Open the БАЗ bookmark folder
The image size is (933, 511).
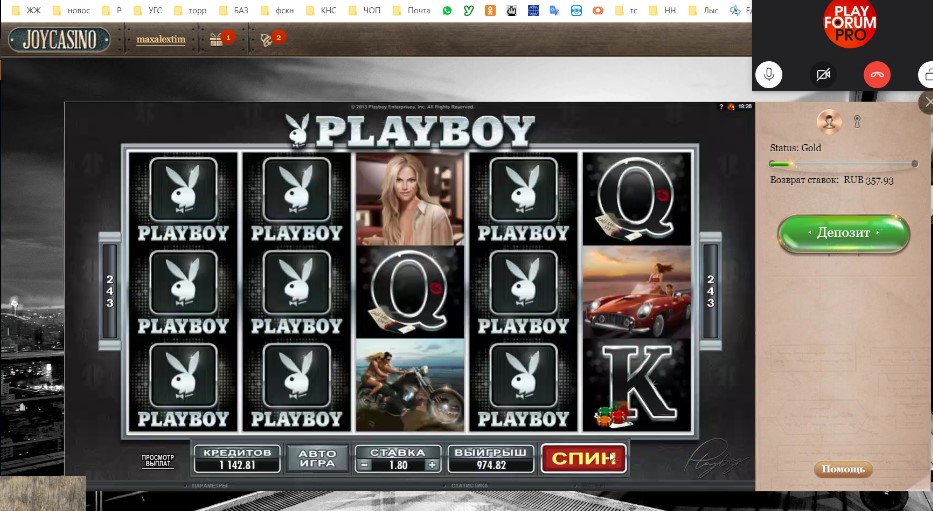coord(234,10)
